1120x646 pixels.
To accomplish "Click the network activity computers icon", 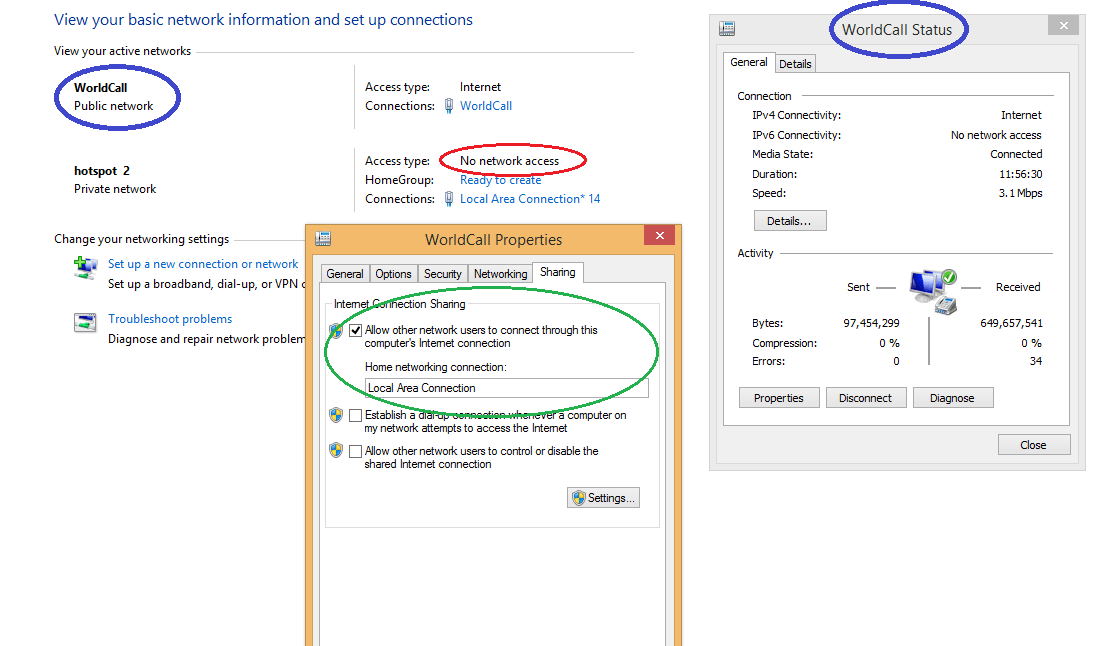I will [x=933, y=292].
